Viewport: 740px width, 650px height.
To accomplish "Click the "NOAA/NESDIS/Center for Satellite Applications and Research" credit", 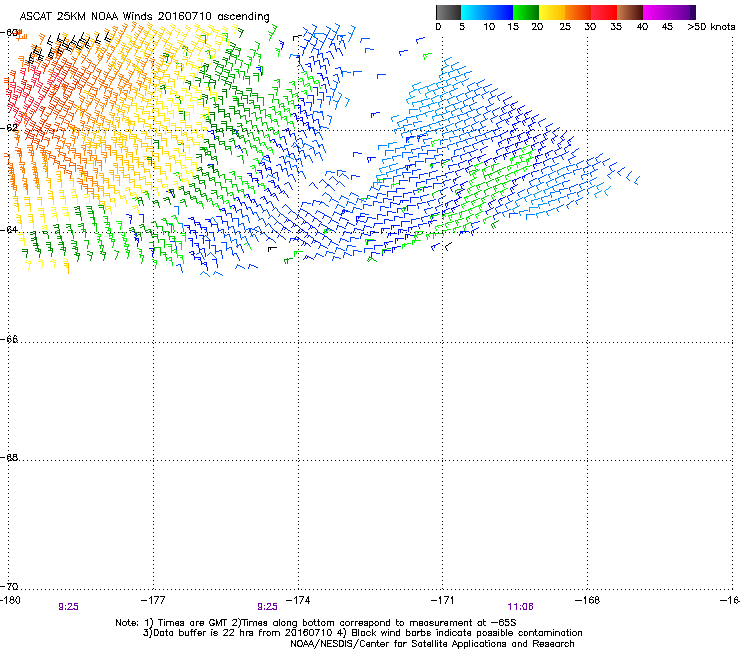I will coord(432,644).
